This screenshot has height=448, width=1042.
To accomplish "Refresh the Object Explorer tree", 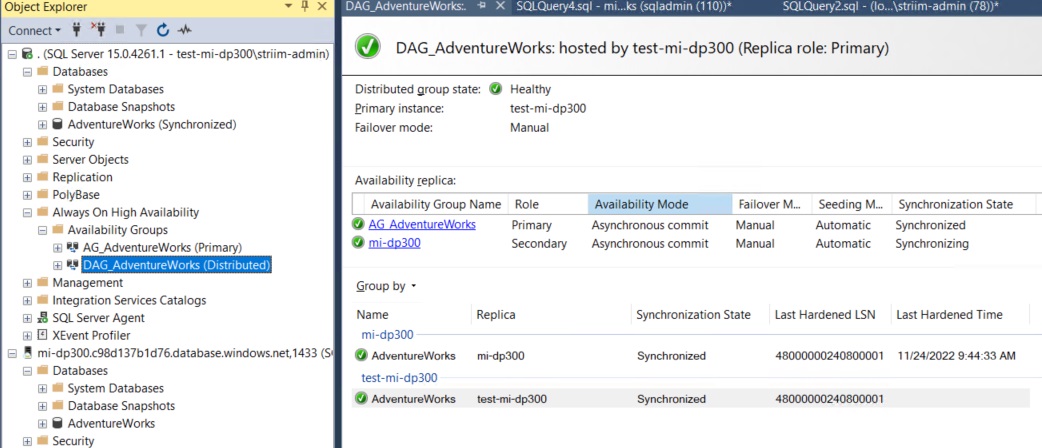I will click(163, 30).
